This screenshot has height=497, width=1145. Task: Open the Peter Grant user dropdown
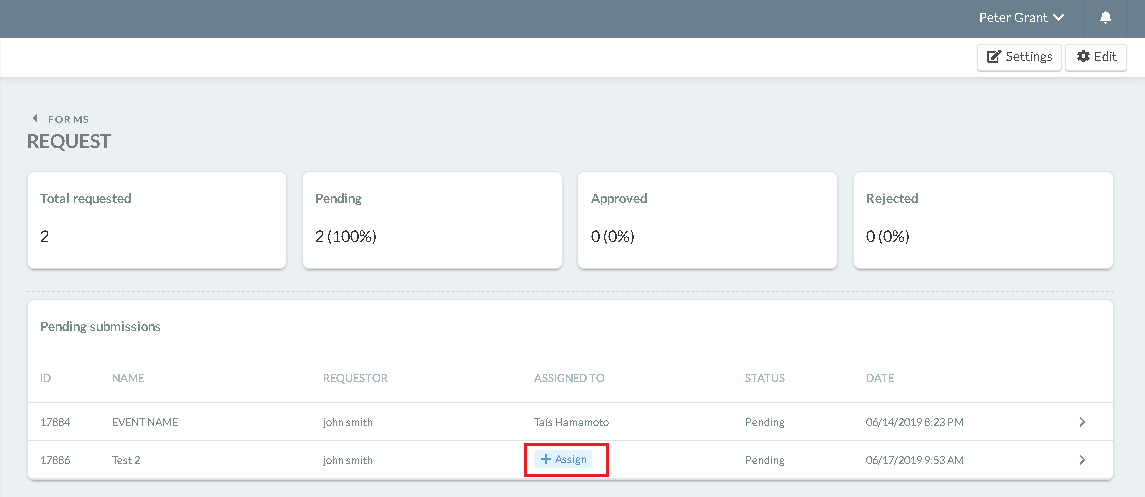1021,18
